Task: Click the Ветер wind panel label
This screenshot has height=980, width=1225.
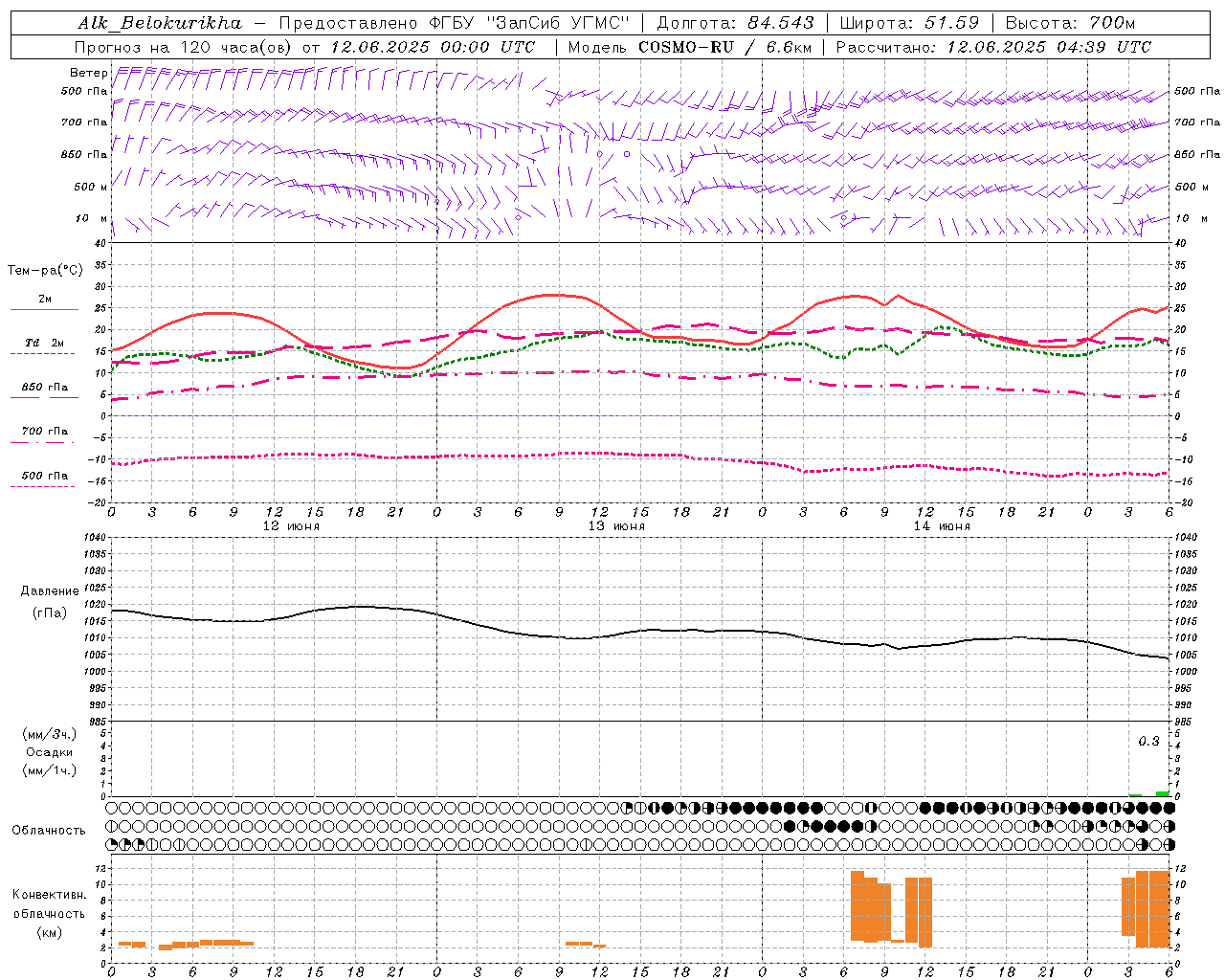Action: pos(88,73)
